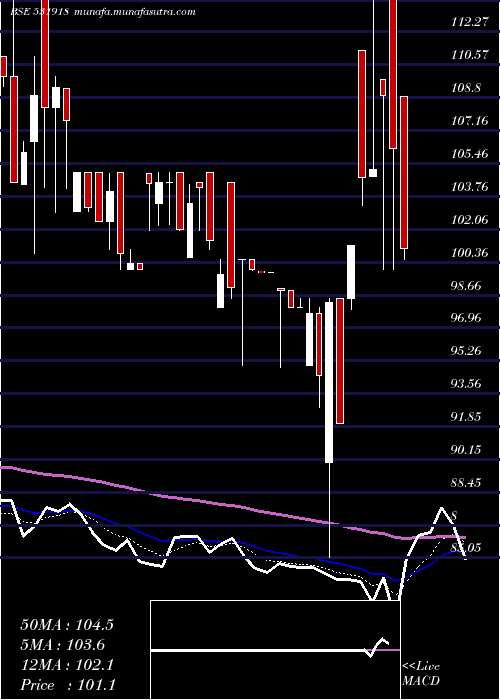
Task: Click the BSE 531918 symbol label
Action: [x=39, y=12]
